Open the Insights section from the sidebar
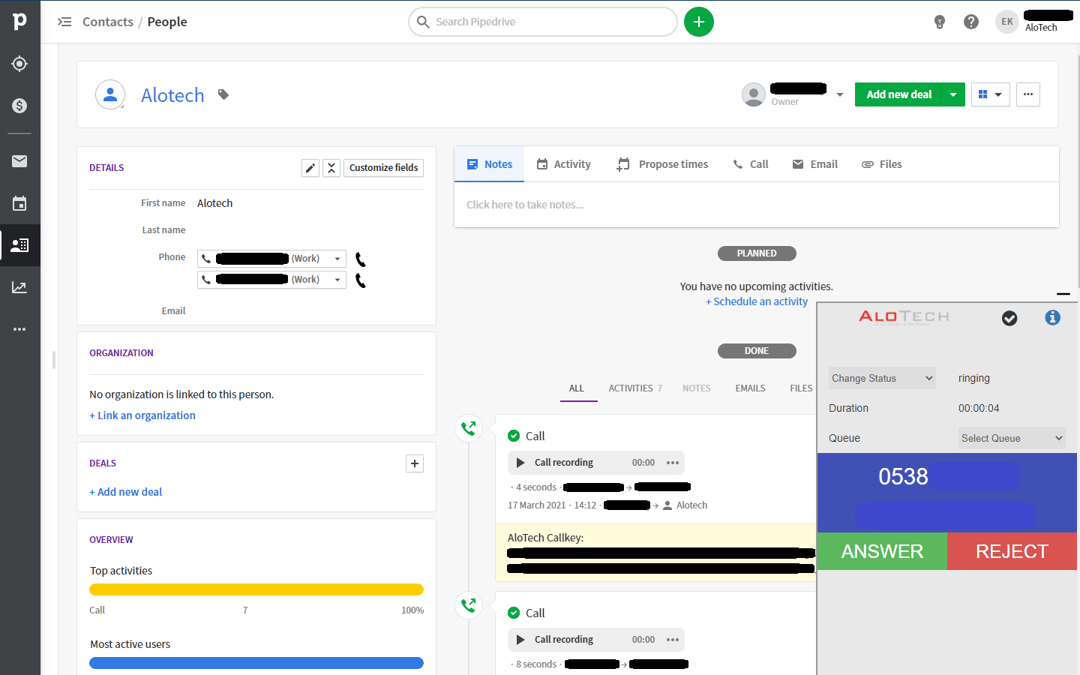The width and height of the screenshot is (1080, 675). [20, 287]
